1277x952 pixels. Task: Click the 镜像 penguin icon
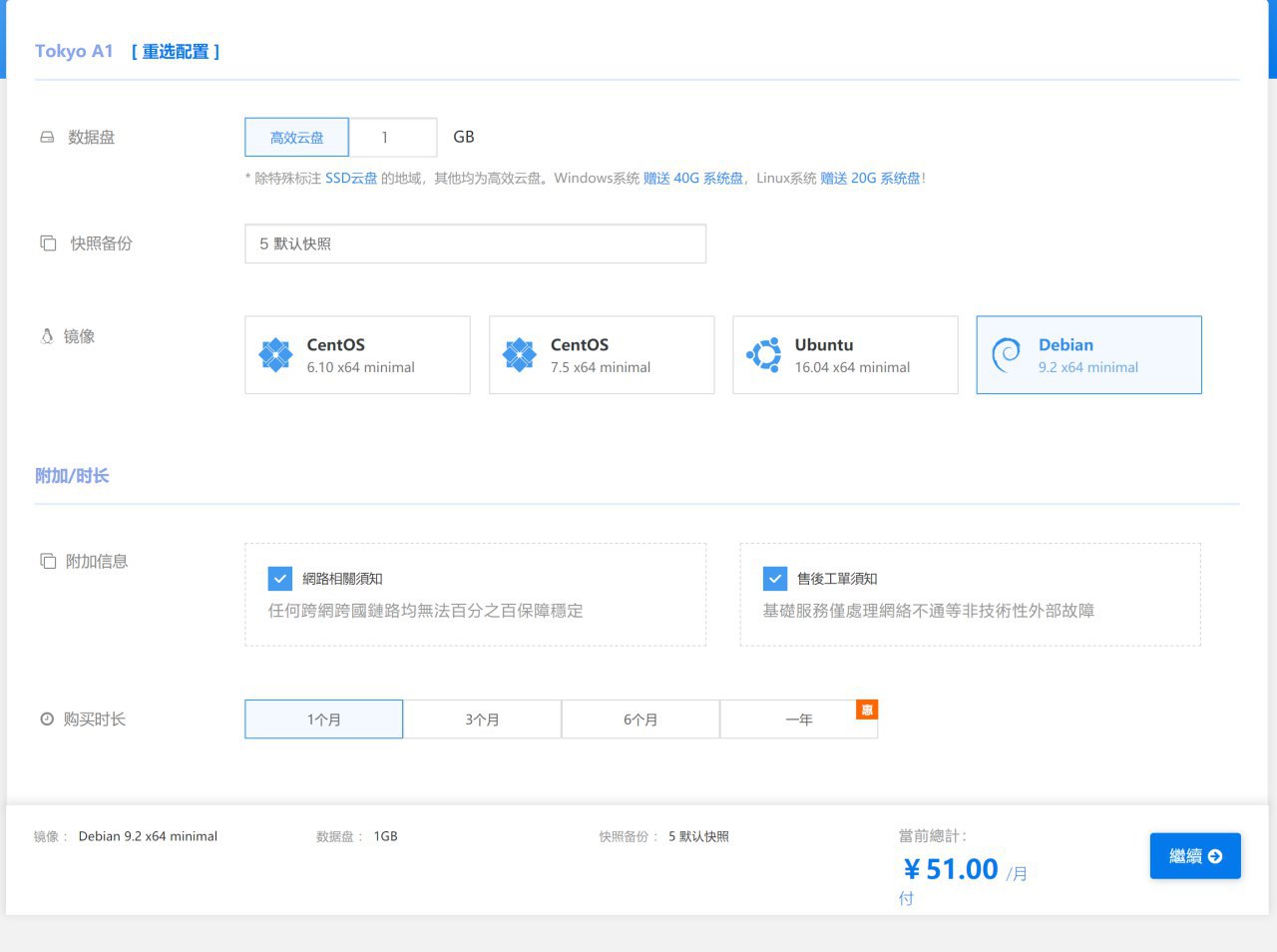click(47, 337)
